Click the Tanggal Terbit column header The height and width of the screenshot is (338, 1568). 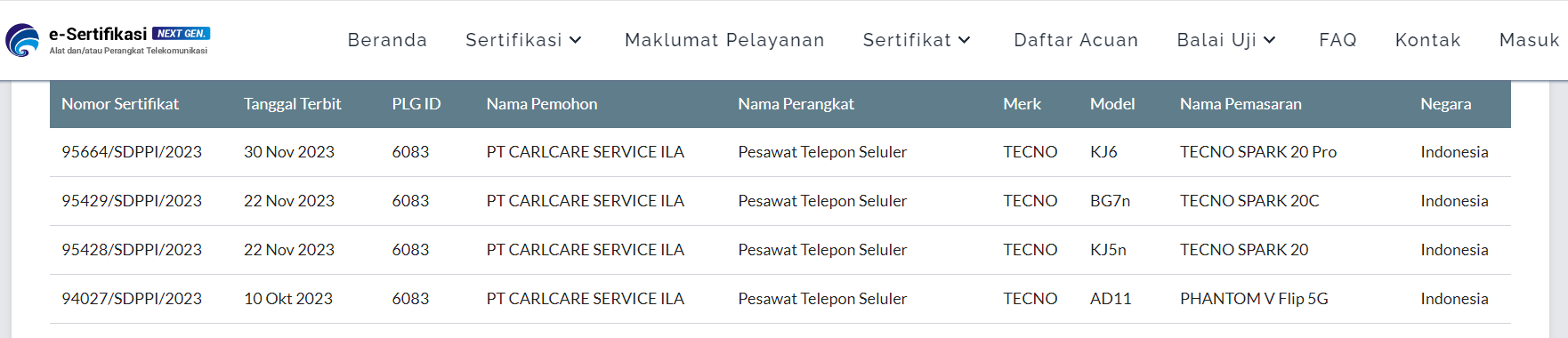pos(293,104)
